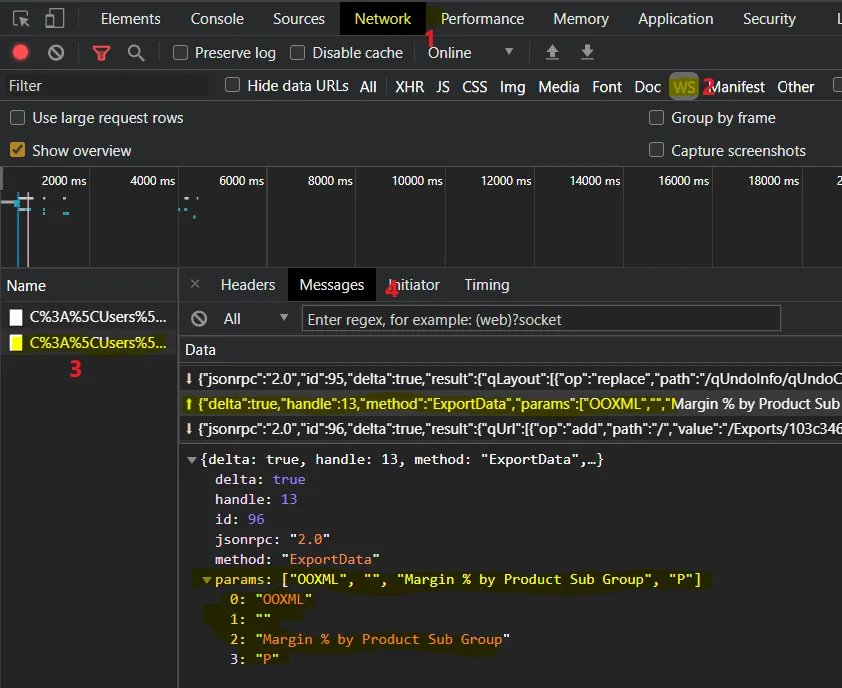
Task: Toggle the red filter funnel icon
Action: [101, 53]
